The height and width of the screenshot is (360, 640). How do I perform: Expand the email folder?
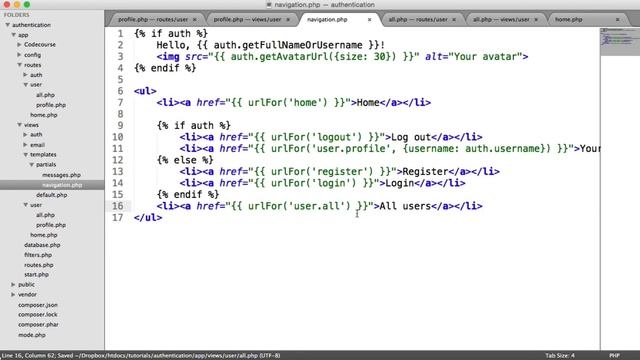(25, 145)
